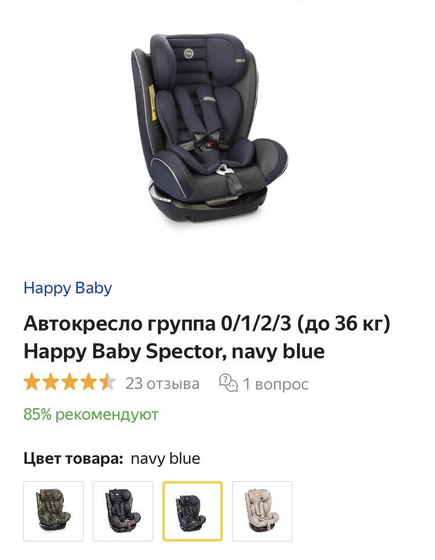Click the "Цвет товара:" label
This screenshot has height=560, width=435.
click(x=73, y=459)
